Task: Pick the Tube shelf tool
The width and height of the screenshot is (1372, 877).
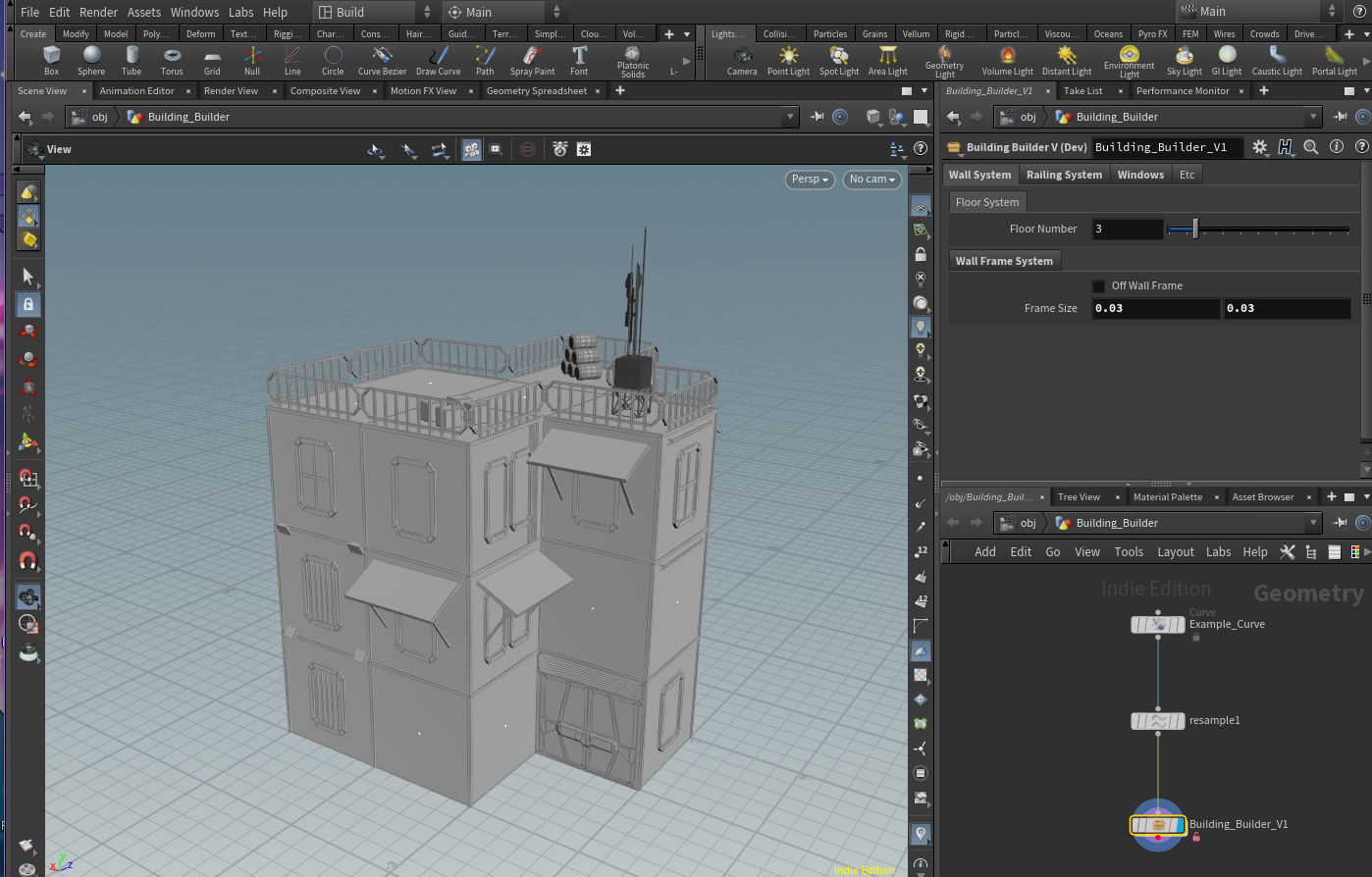Action: tap(132, 61)
